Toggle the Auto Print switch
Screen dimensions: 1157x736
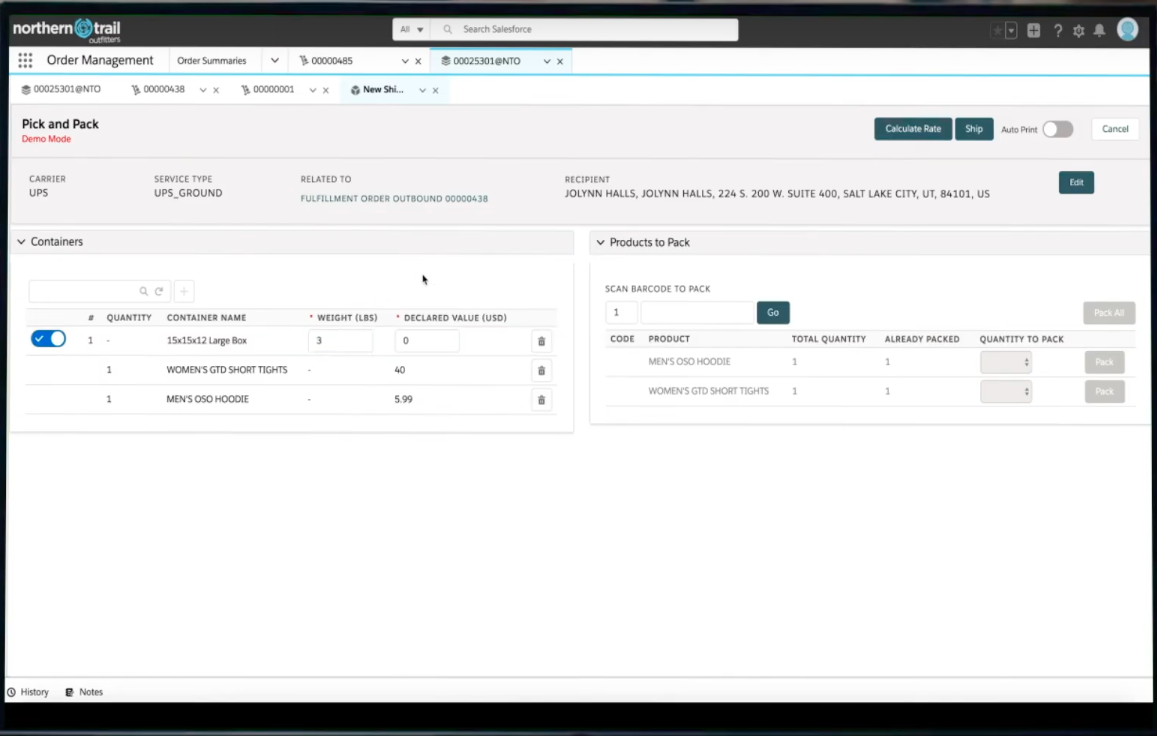(1057, 129)
